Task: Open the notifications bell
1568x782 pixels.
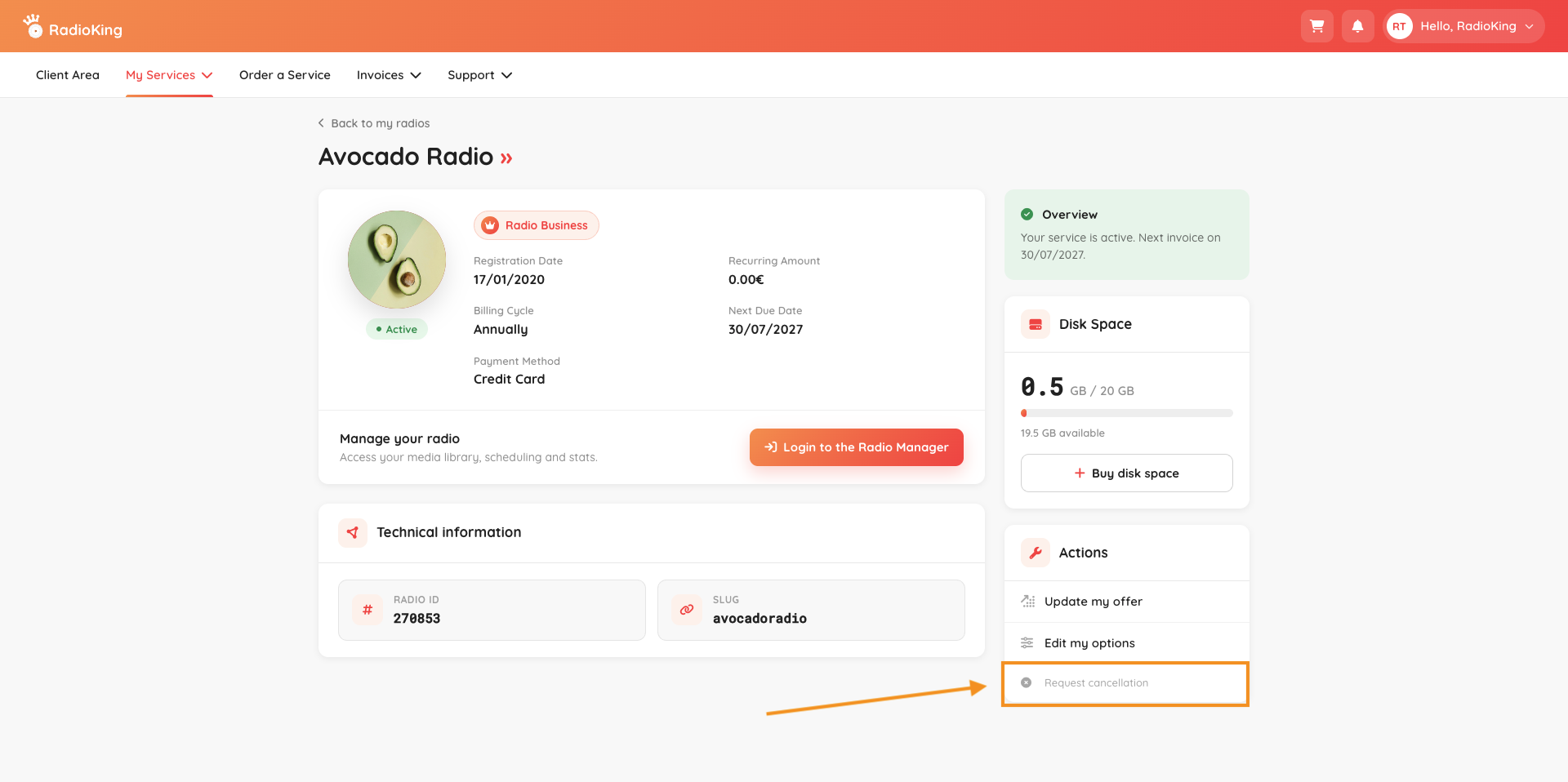Action: 1357,26
